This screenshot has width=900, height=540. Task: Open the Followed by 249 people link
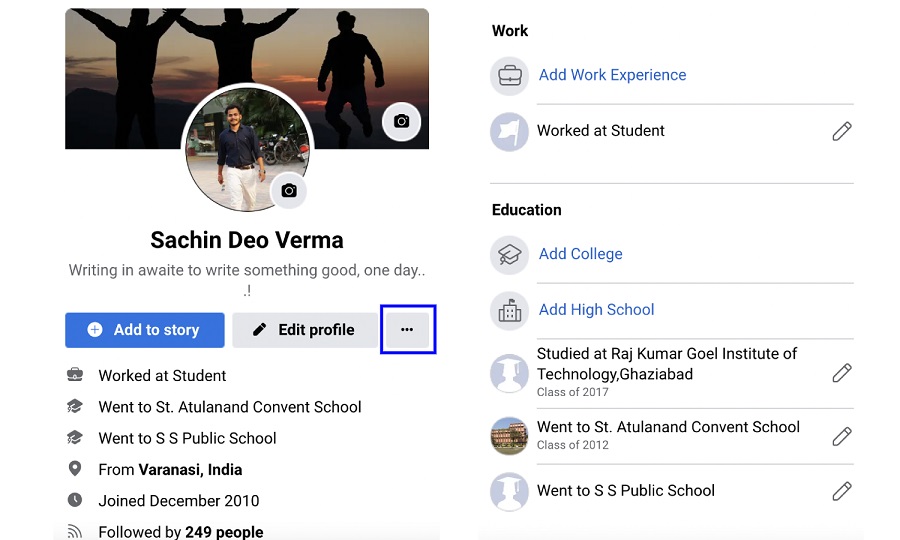point(181,531)
